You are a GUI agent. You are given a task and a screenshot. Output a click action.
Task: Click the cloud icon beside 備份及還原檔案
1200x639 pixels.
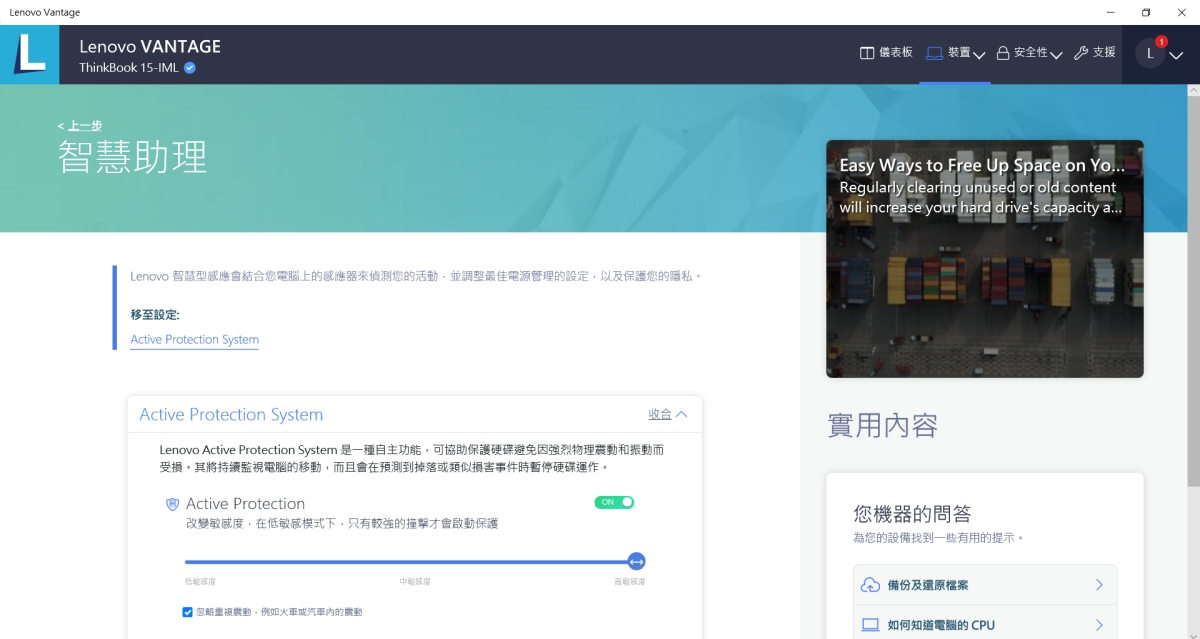click(x=870, y=585)
